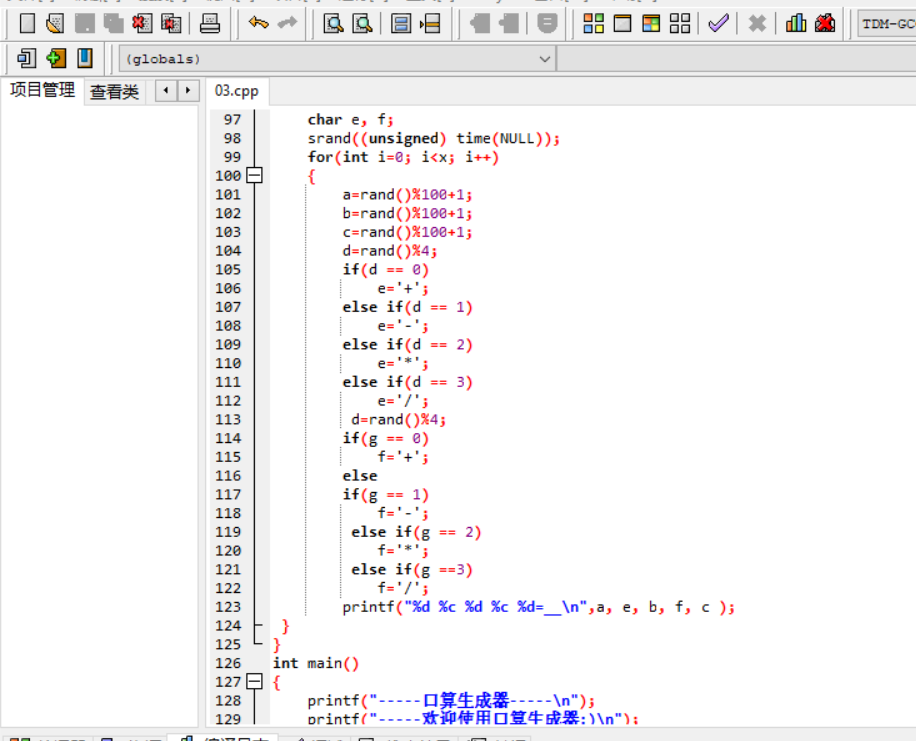Collapse the for-loop block at line 100
This screenshot has width=916, height=741.
(x=254, y=176)
